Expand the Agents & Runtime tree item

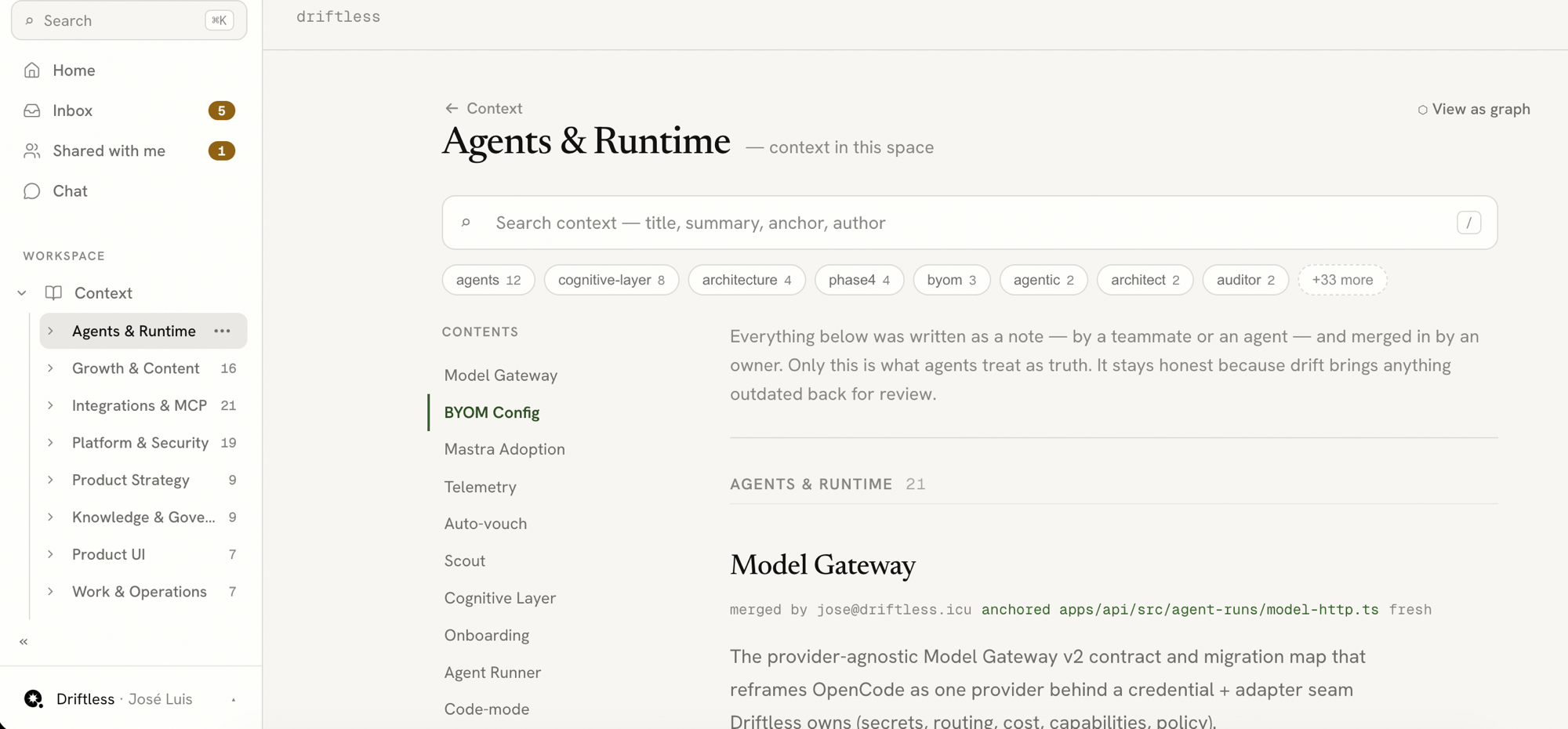[x=51, y=331]
